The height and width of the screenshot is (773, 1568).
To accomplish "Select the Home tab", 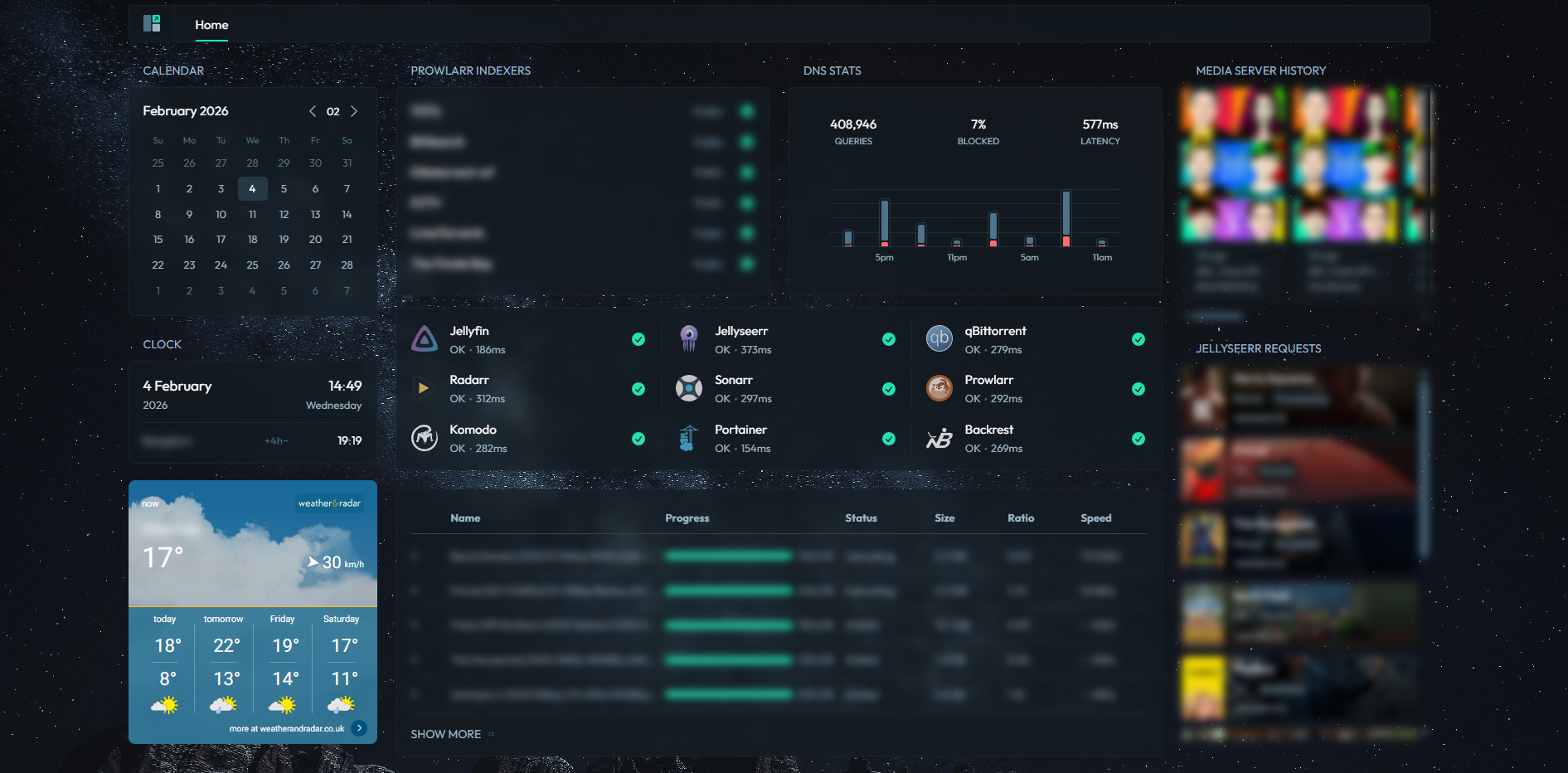I will point(211,25).
